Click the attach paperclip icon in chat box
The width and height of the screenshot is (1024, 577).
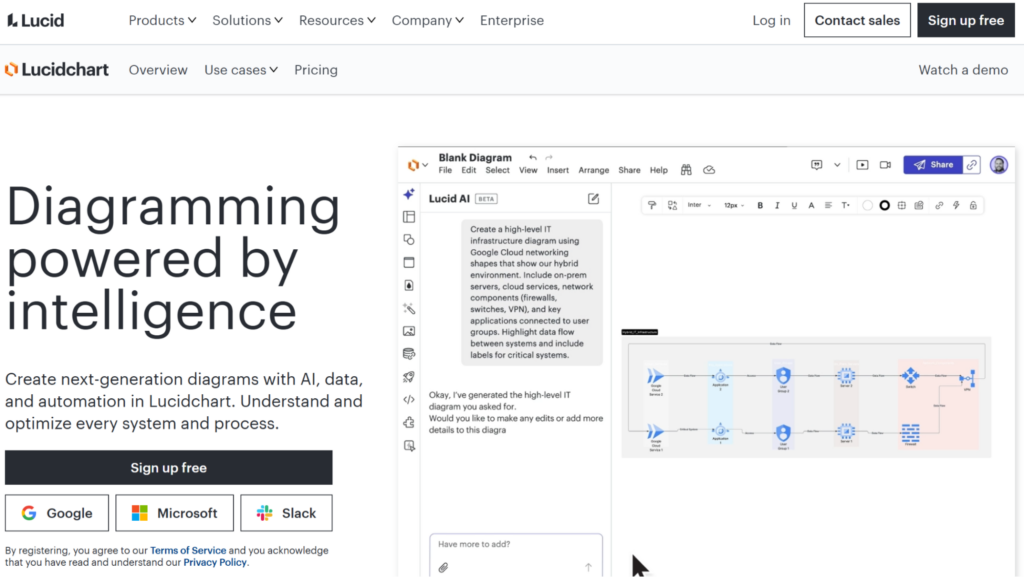click(x=443, y=567)
